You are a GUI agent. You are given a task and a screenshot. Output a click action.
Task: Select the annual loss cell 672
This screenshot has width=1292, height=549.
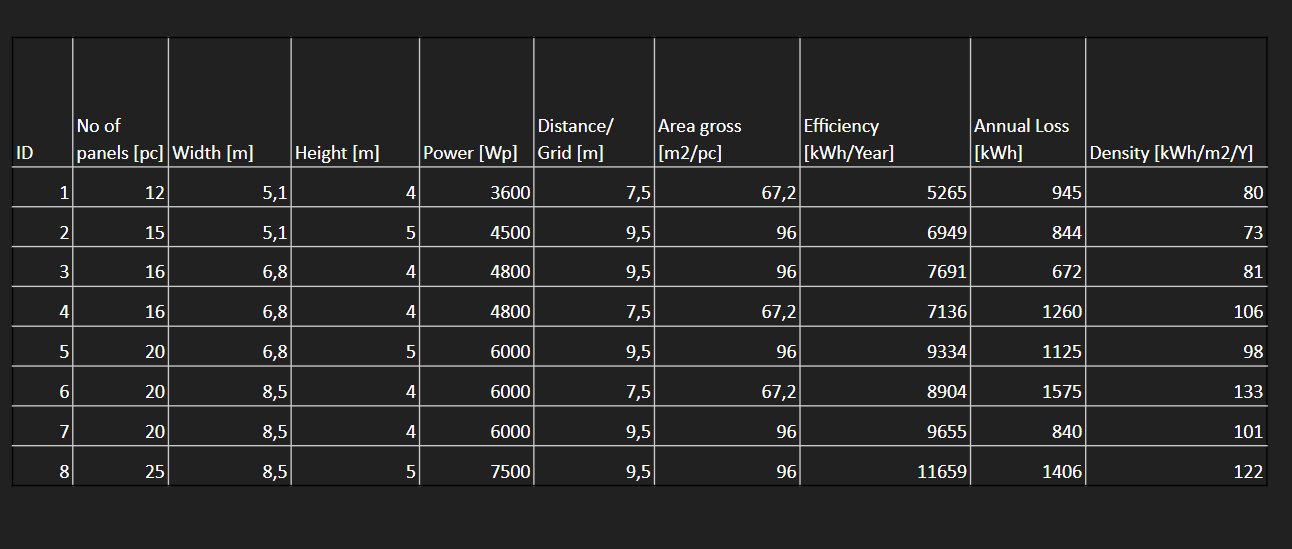point(1066,272)
